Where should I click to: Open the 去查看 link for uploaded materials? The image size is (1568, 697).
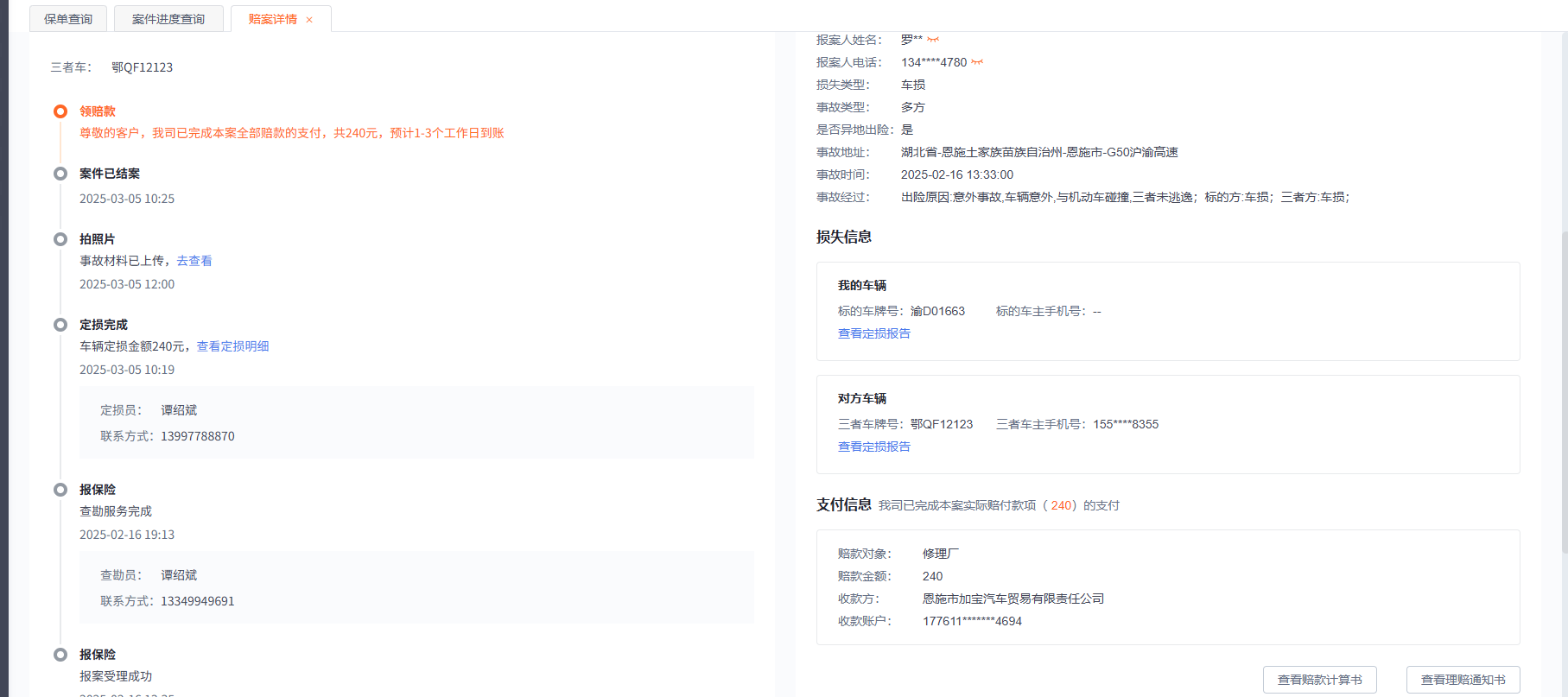point(194,261)
